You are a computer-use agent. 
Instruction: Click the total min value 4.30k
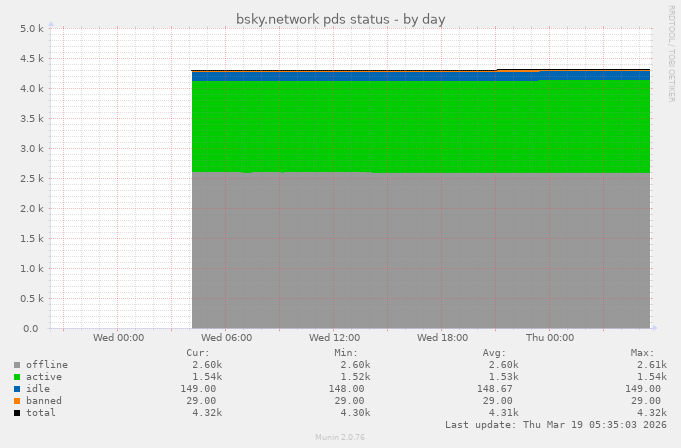tap(355, 412)
